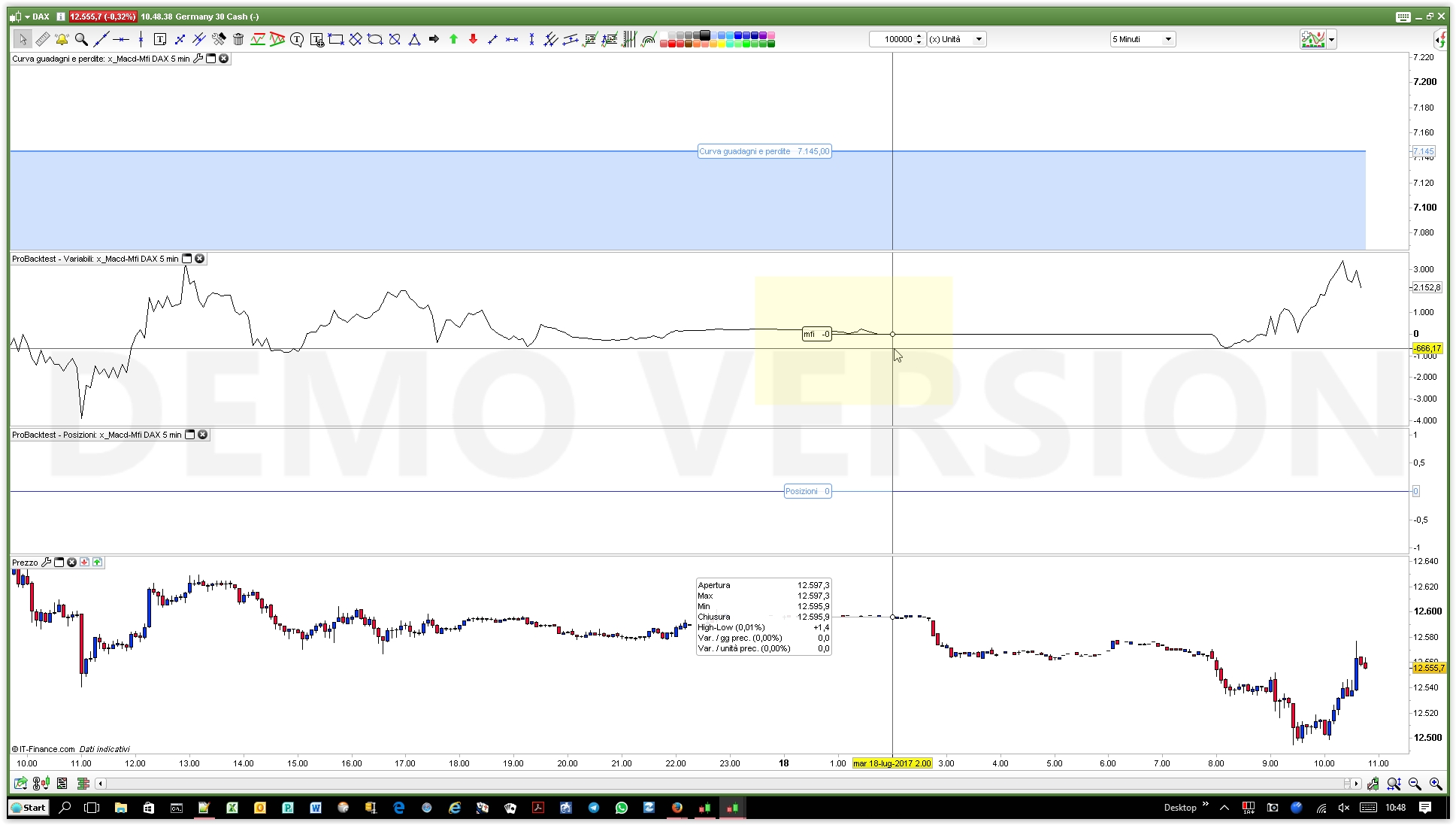
Task: Insert a red down arrow marker
Action: (x=473, y=39)
